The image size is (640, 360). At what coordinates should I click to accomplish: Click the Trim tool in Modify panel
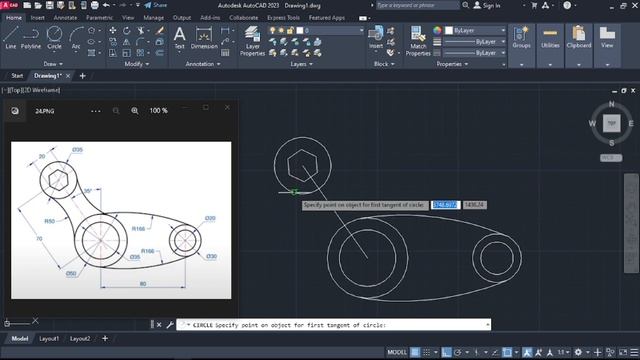click(x=141, y=31)
